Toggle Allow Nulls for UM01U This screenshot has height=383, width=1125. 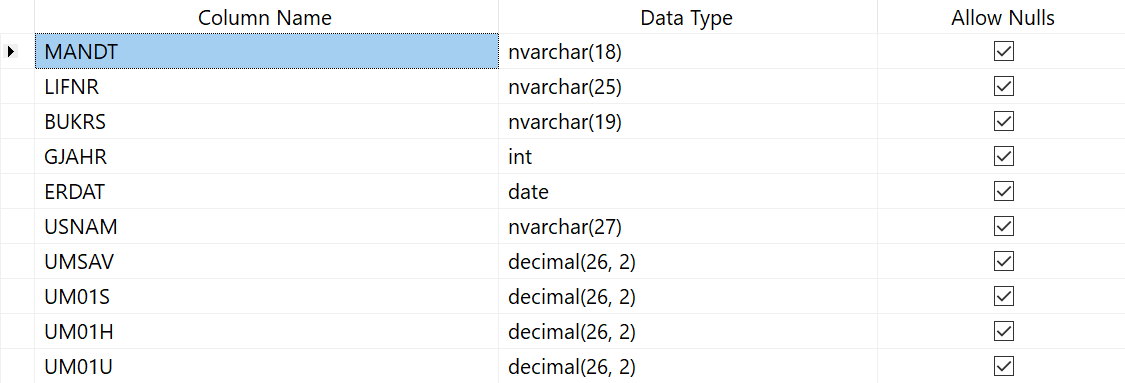1003,367
